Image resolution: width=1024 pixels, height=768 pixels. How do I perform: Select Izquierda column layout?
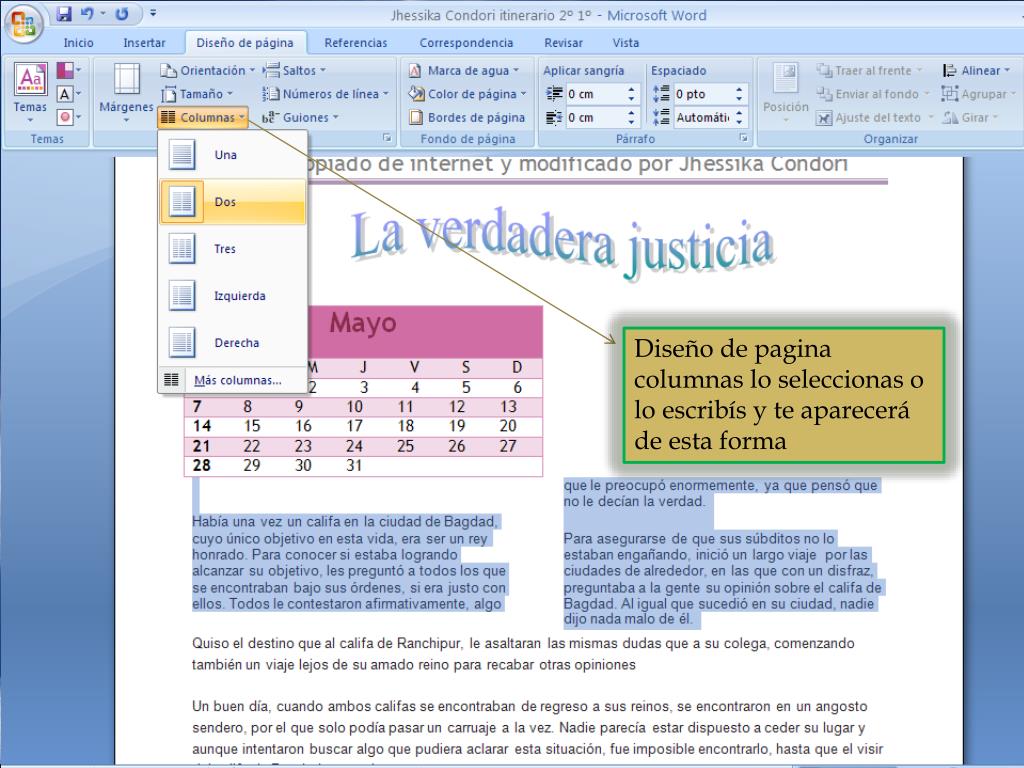(232, 296)
